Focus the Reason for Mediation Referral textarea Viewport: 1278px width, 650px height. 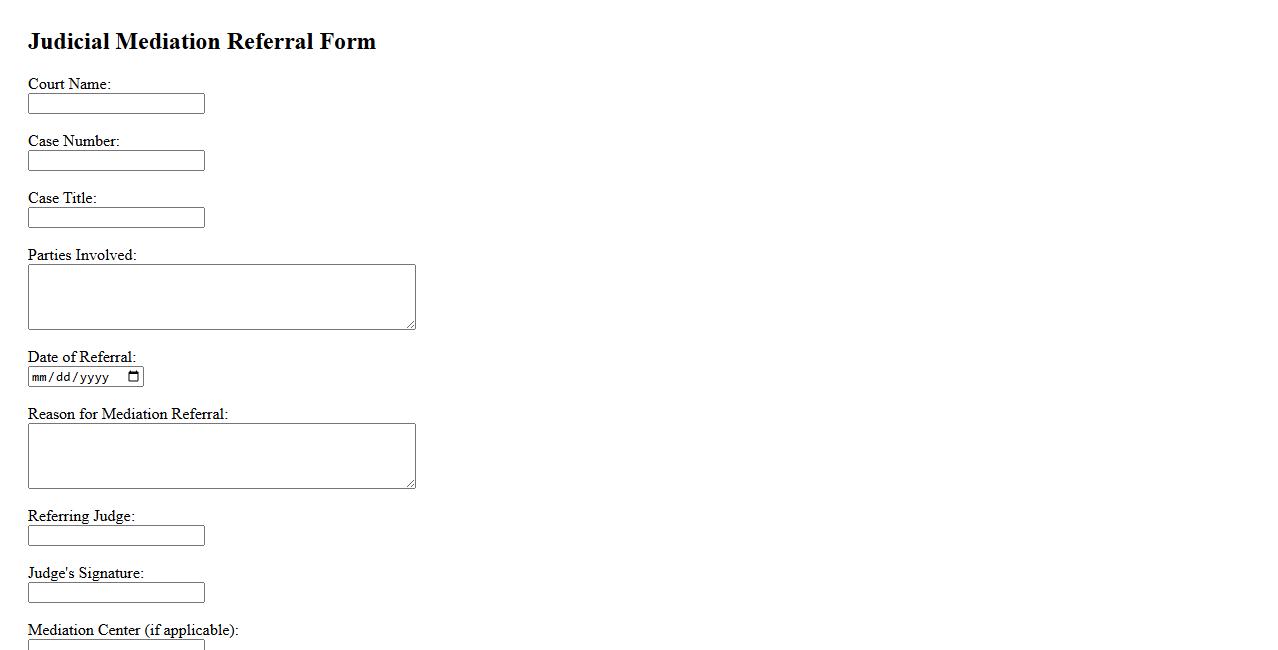coord(221,456)
